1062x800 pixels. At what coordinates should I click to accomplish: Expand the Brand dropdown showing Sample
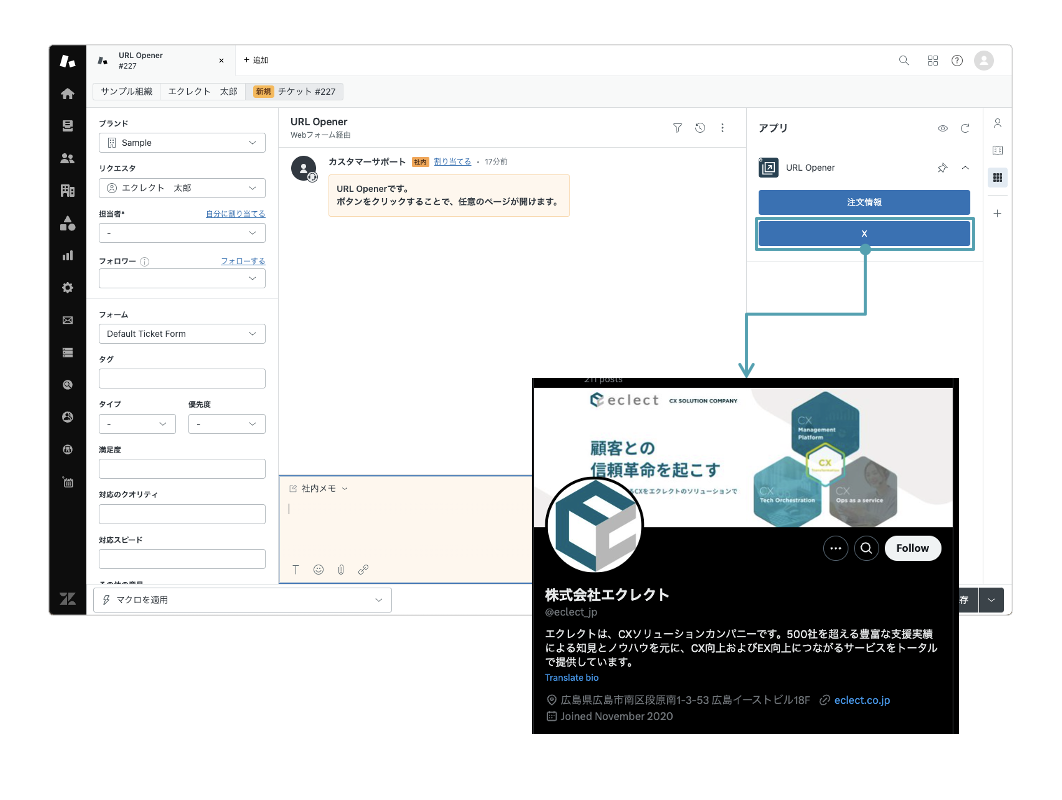click(x=182, y=143)
